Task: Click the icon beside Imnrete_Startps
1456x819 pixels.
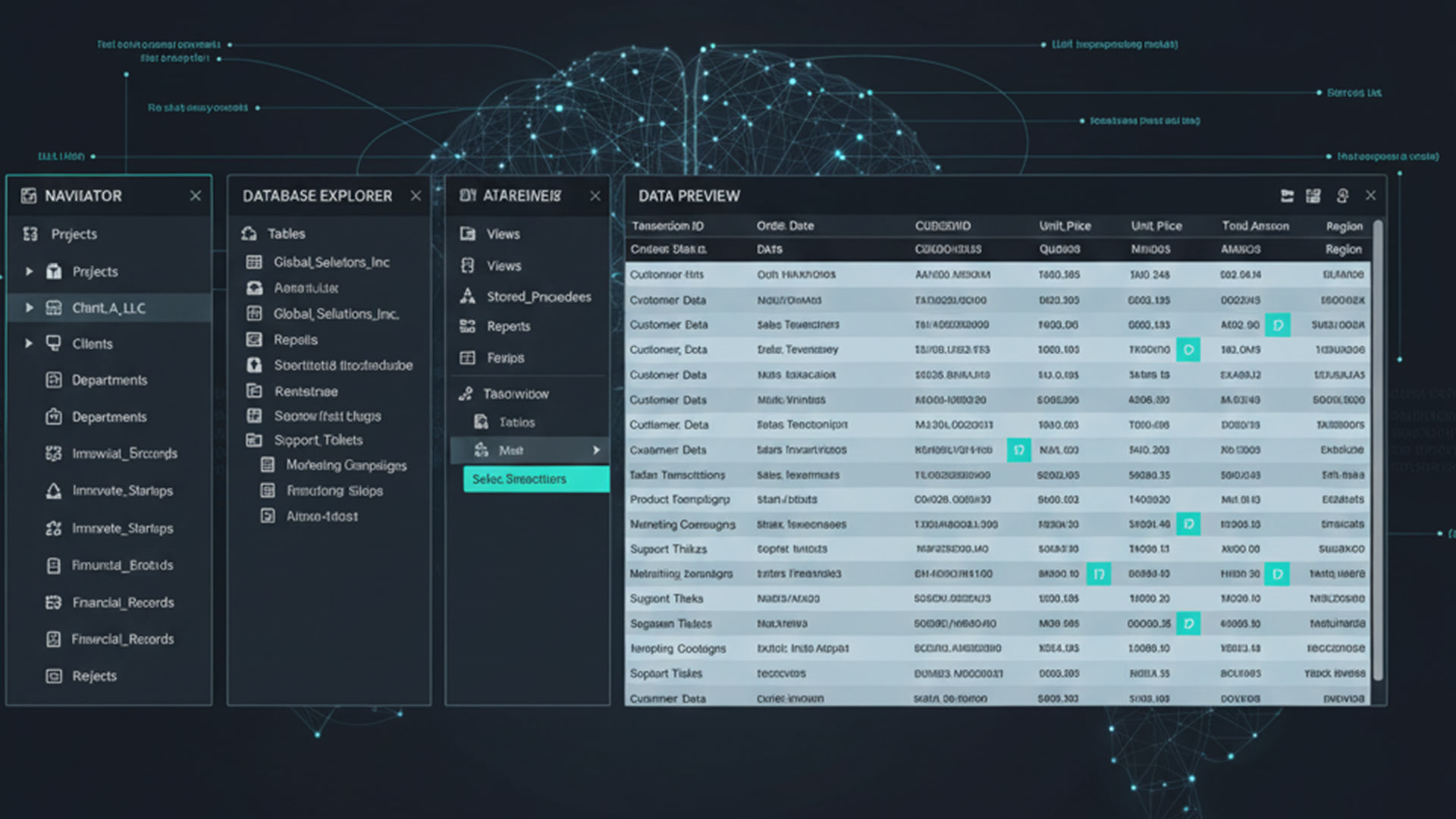Action: [54, 528]
